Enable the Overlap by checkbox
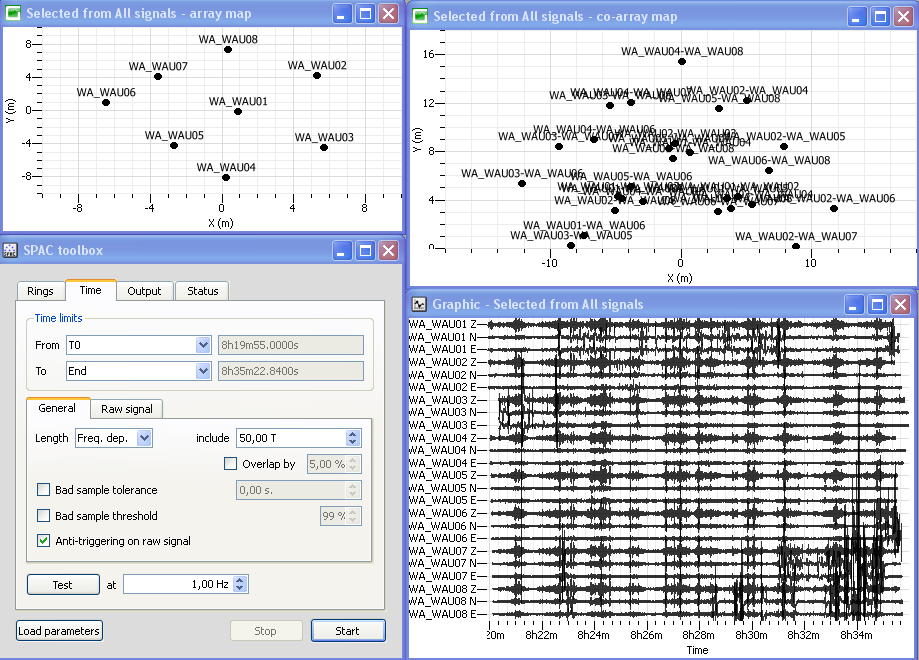The width and height of the screenshot is (919, 660). [231, 464]
